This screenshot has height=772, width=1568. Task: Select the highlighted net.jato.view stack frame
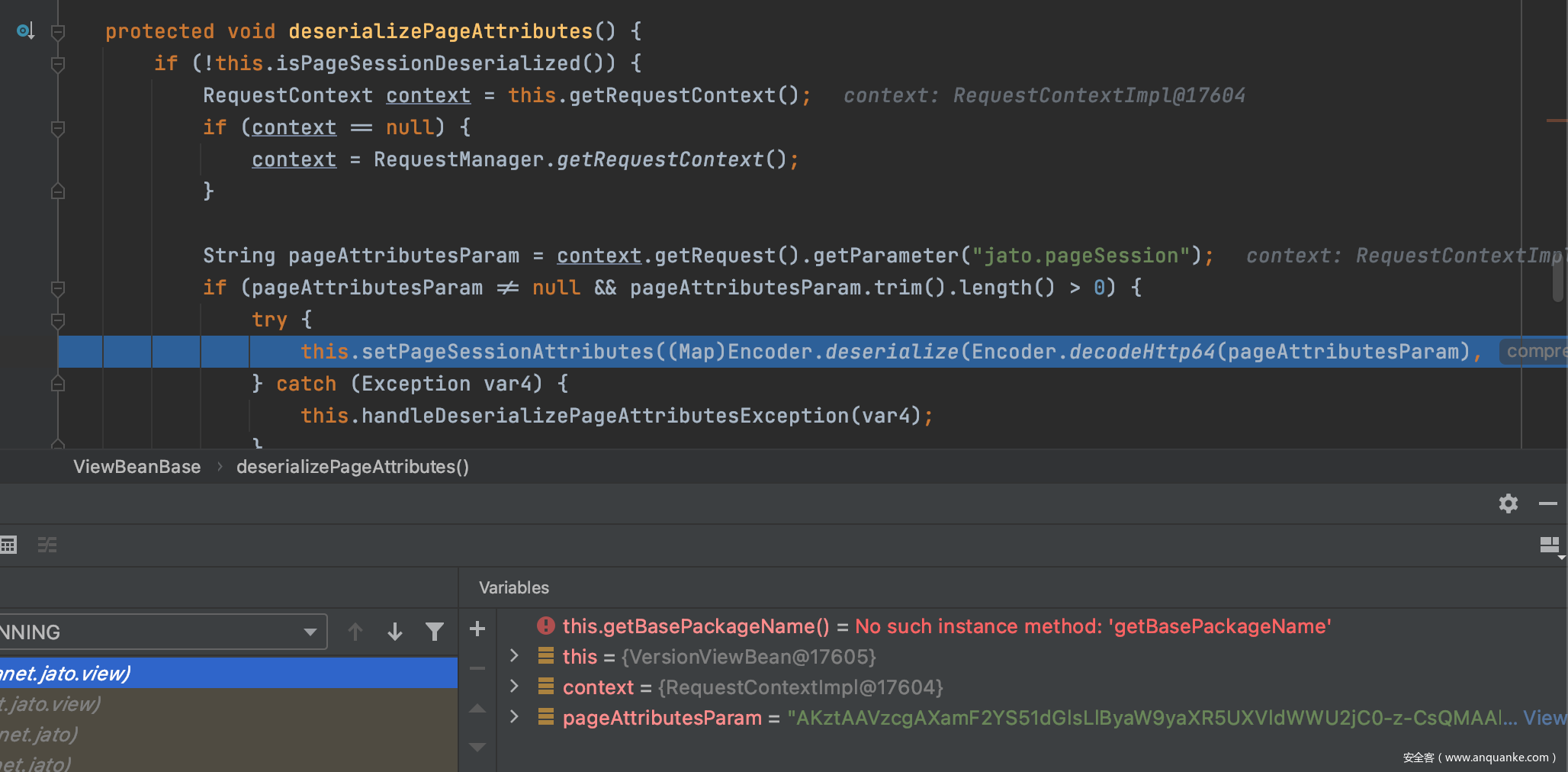(x=229, y=673)
